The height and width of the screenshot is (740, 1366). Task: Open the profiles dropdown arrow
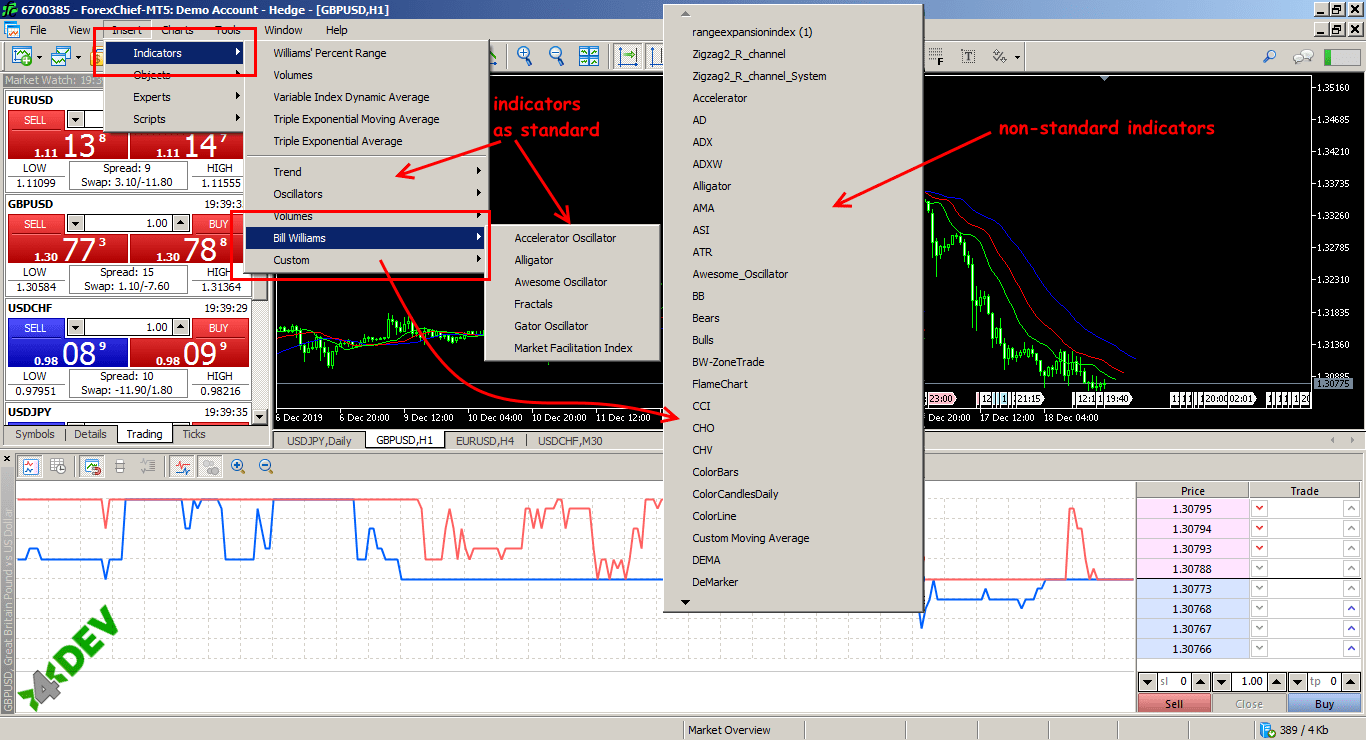point(79,57)
